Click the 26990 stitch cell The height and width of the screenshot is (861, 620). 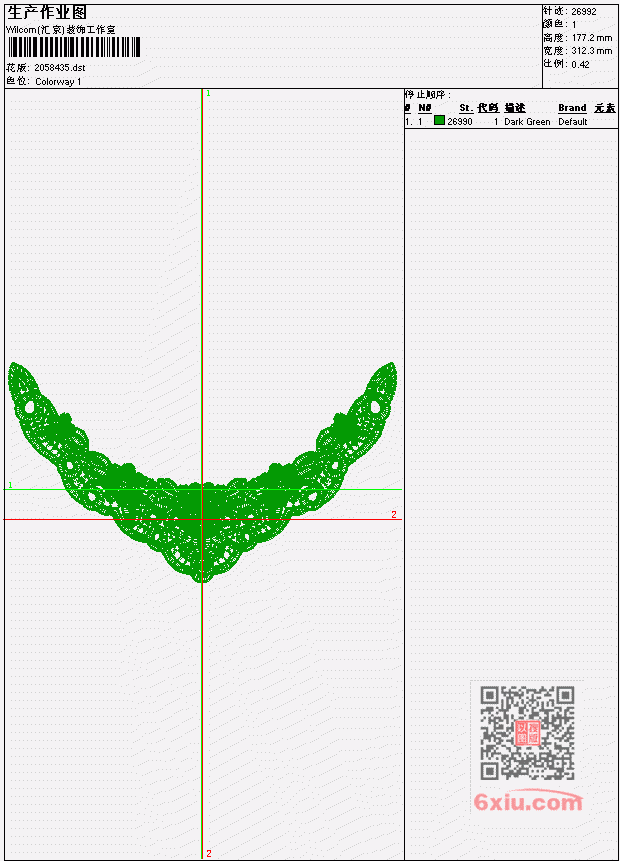pyautogui.click(x=460, y=121)
